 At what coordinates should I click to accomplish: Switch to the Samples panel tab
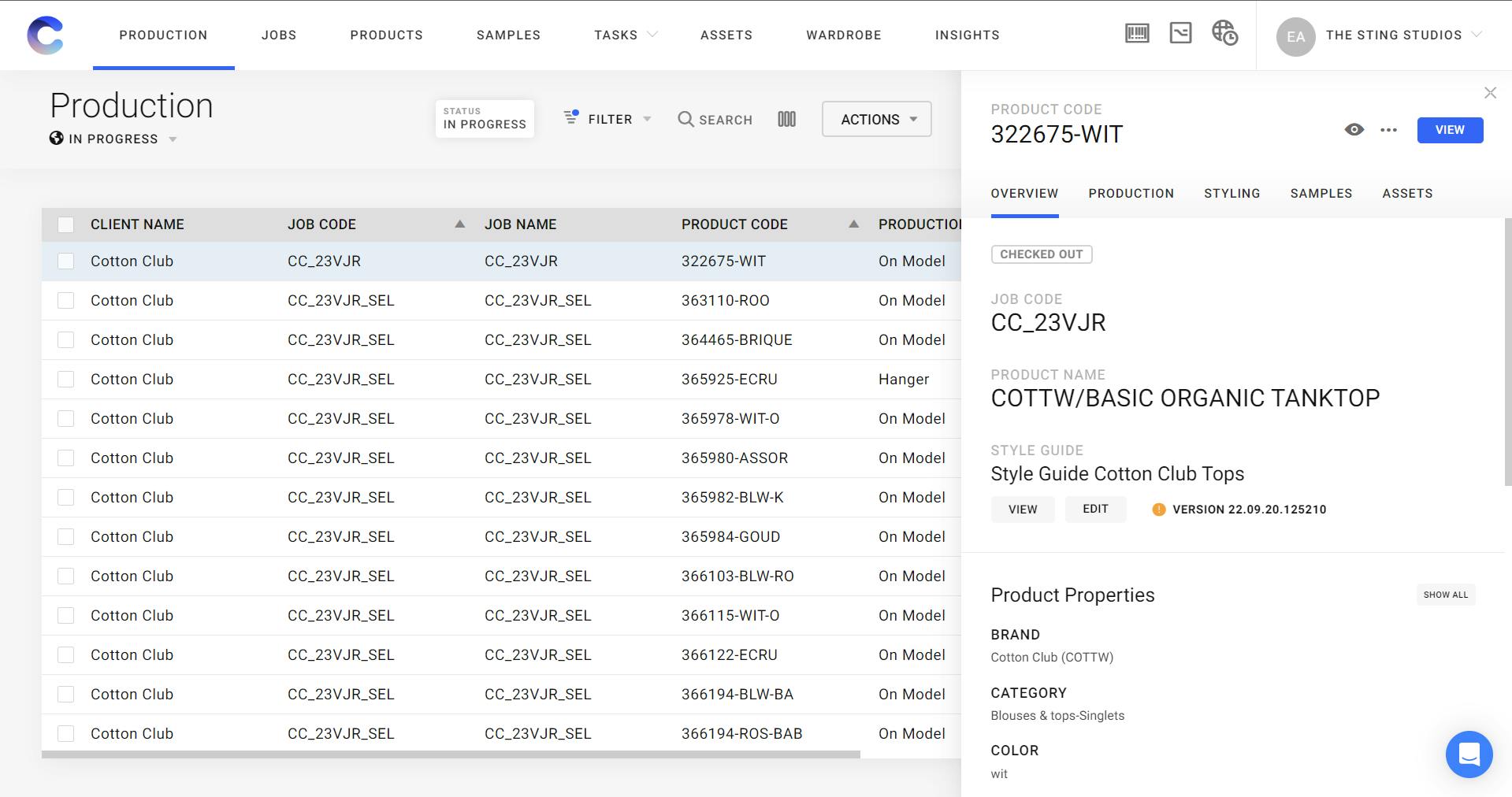(1321, 194)
